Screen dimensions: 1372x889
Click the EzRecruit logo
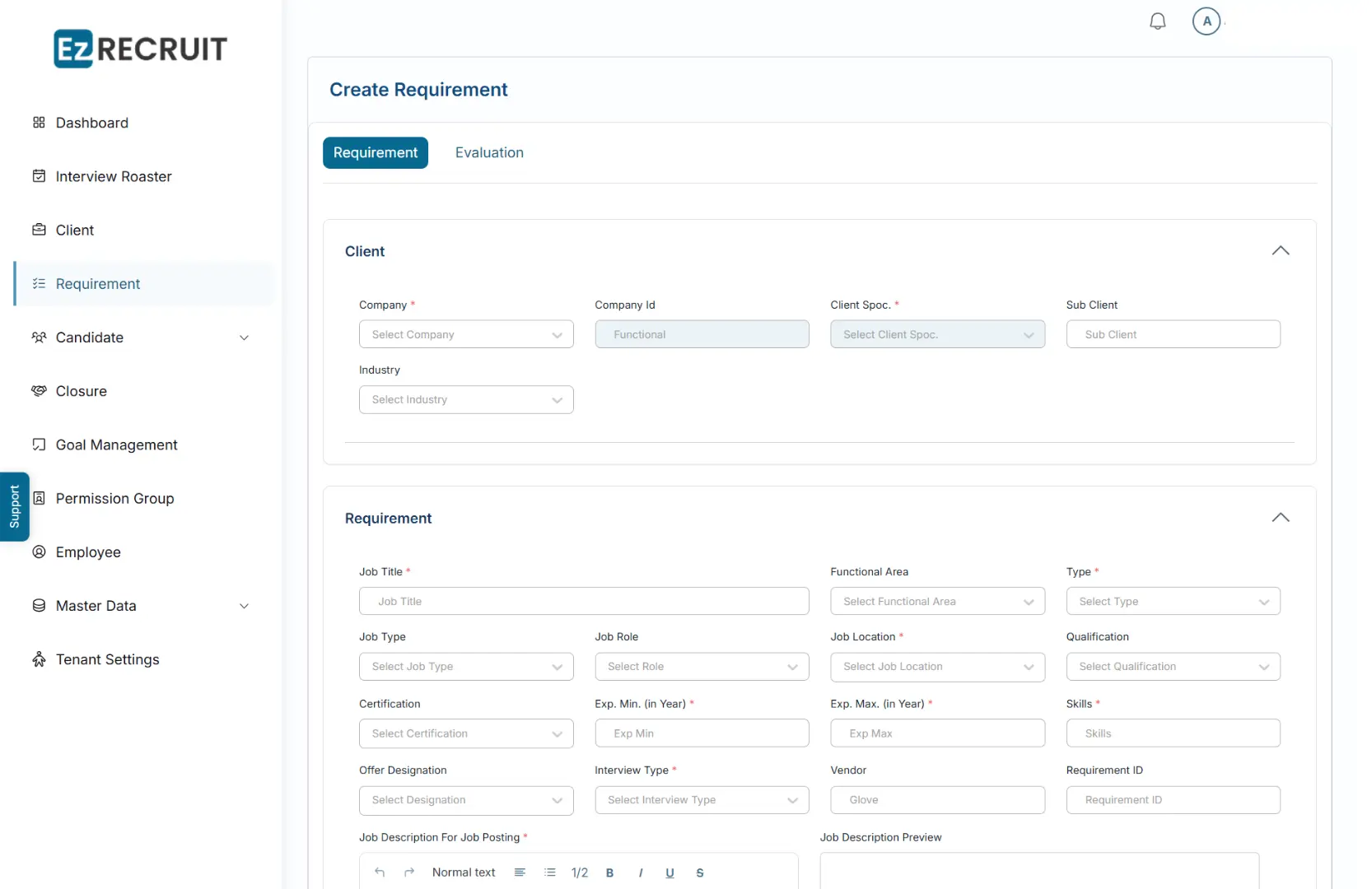click(140, 49)
